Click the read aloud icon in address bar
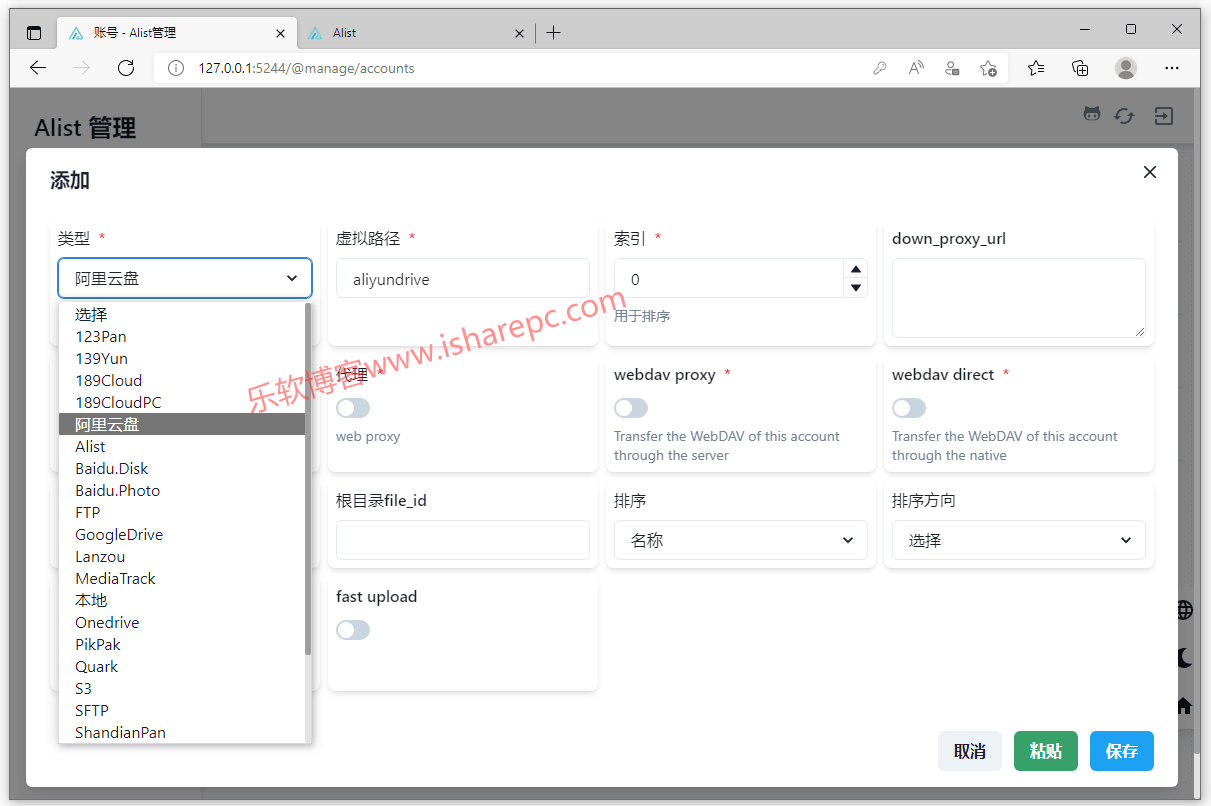Viewport: 1211px width, 806px height. tap(916, 68)
